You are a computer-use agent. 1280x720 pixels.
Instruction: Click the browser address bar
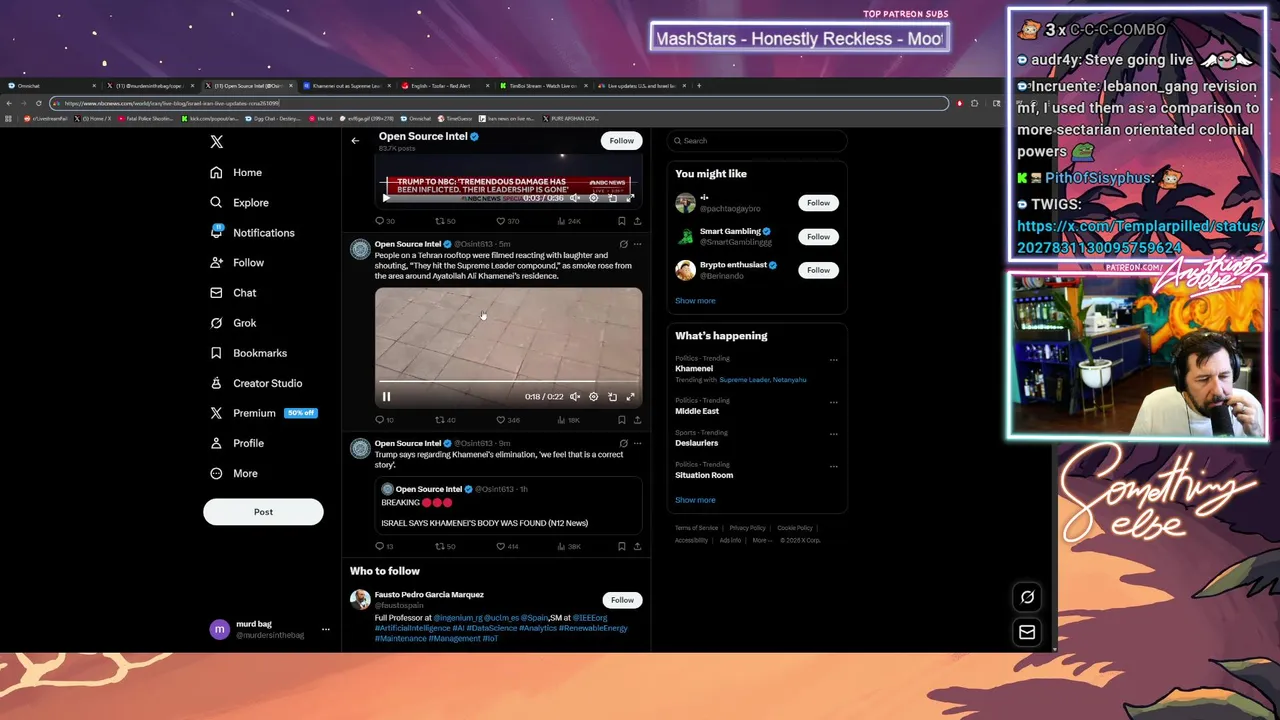500,103
